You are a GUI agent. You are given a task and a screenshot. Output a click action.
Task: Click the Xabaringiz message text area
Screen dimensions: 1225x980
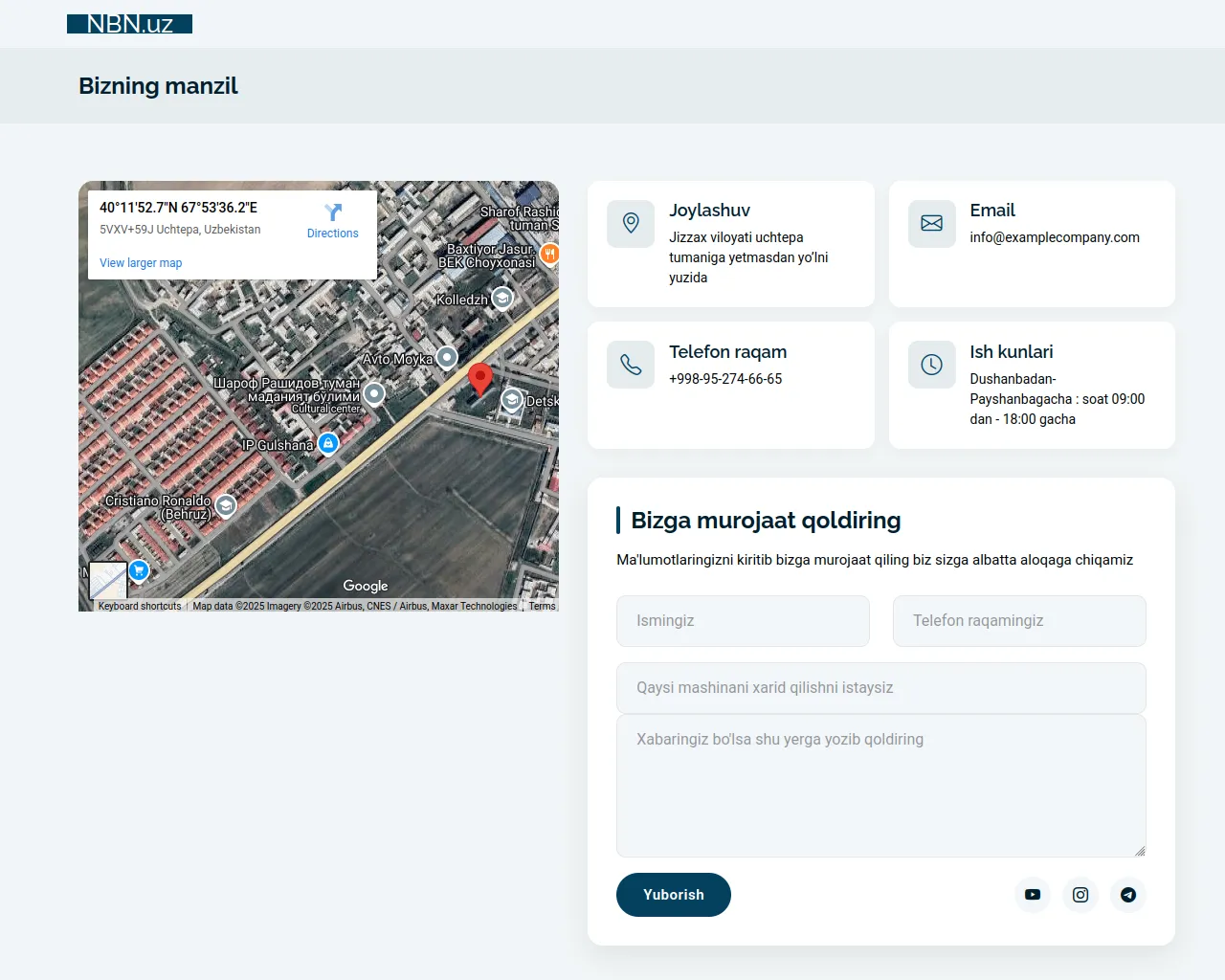point(880,786)
